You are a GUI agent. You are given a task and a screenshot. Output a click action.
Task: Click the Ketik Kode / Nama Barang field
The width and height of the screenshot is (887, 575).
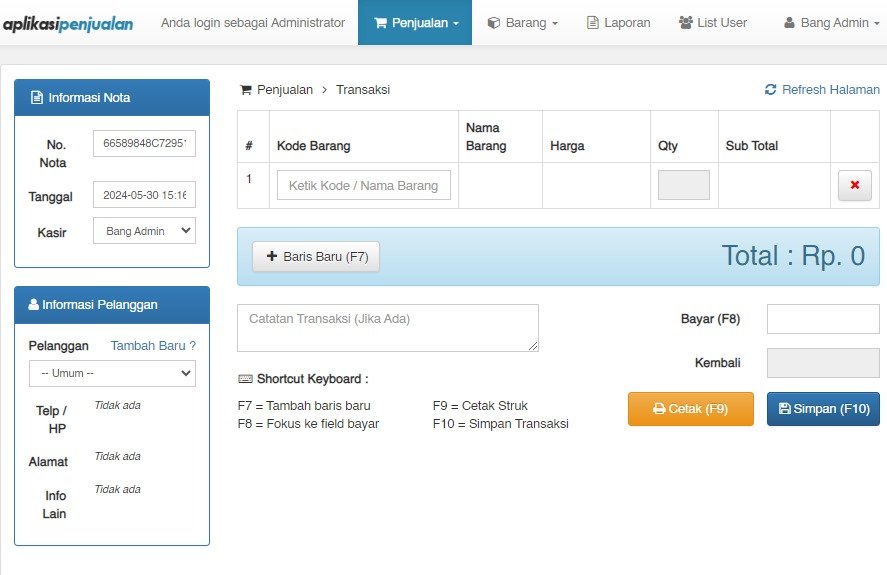pyautogui.click(x=364, y=185)
